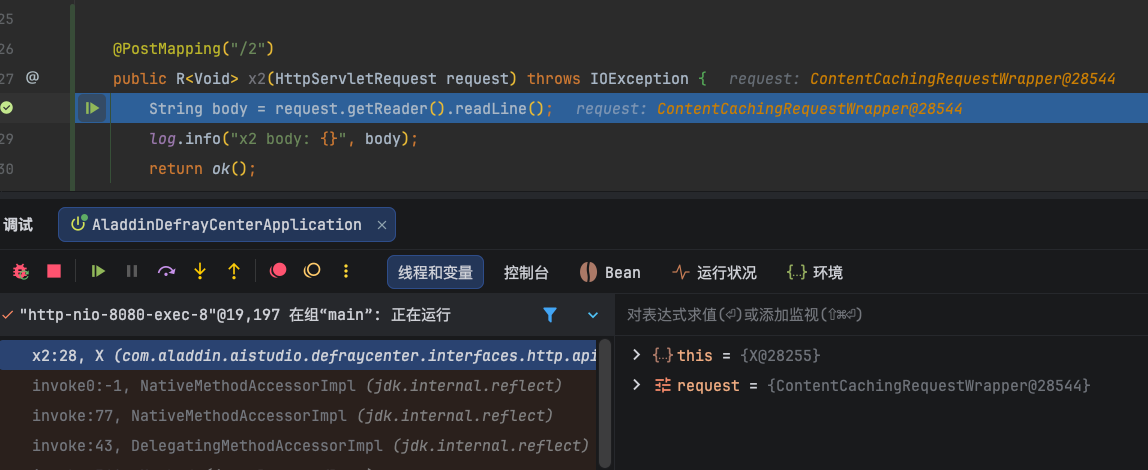The image size is (1148, 470).
Task: Click the Step Out up arrow
Action: tap(234, 271)
